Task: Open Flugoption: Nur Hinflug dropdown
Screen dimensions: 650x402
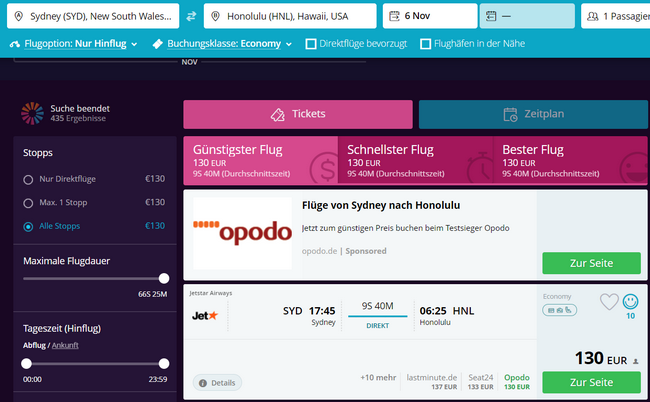Action: pos(80,44)
